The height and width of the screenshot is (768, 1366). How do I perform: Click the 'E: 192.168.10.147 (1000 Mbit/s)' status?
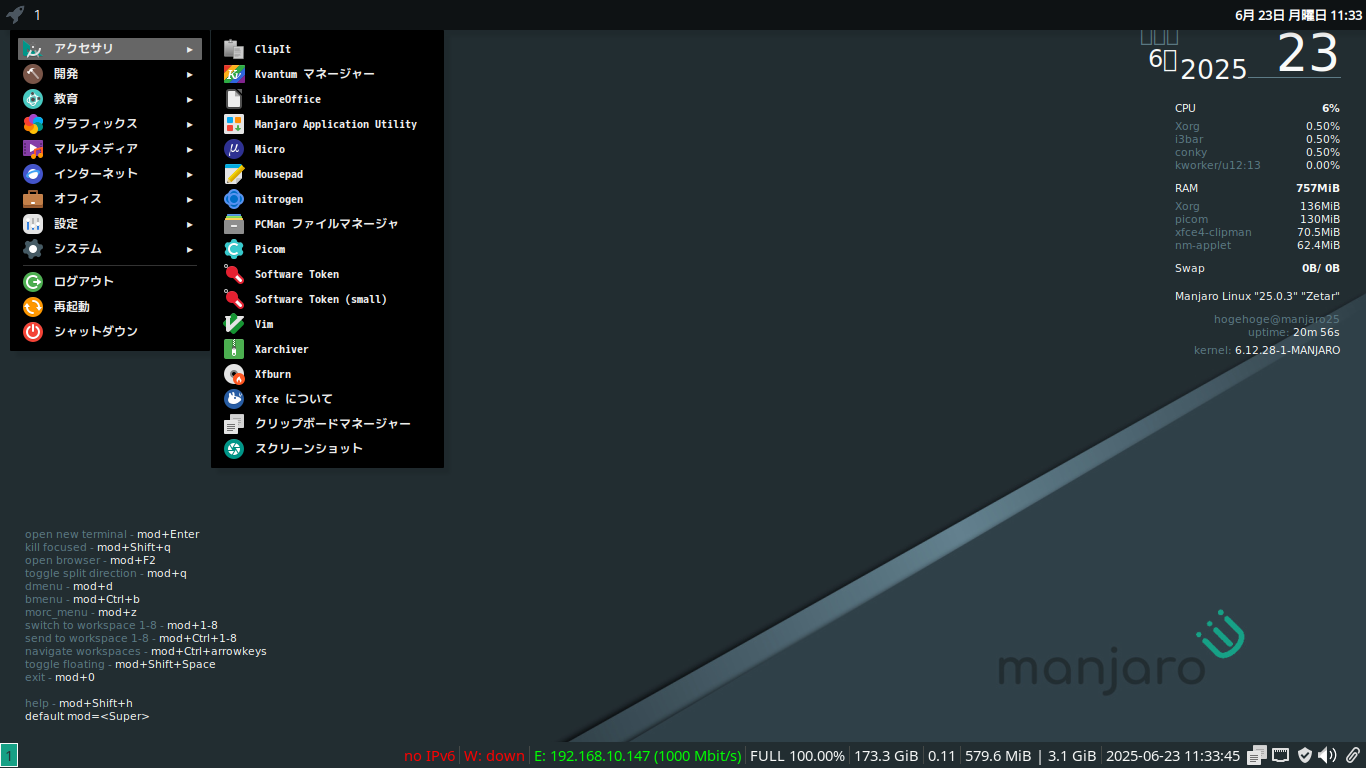pyautogui.click(x=638, y=756)
